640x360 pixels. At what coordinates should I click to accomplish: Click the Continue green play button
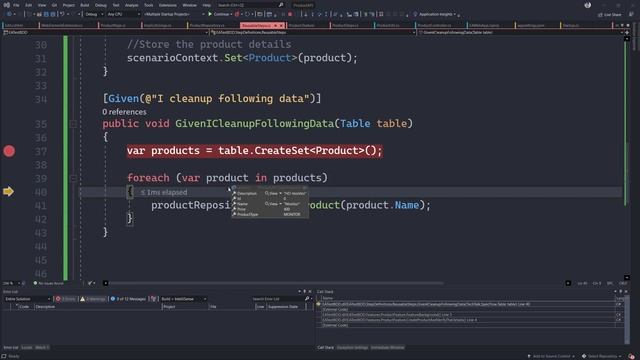pos(210,14)
